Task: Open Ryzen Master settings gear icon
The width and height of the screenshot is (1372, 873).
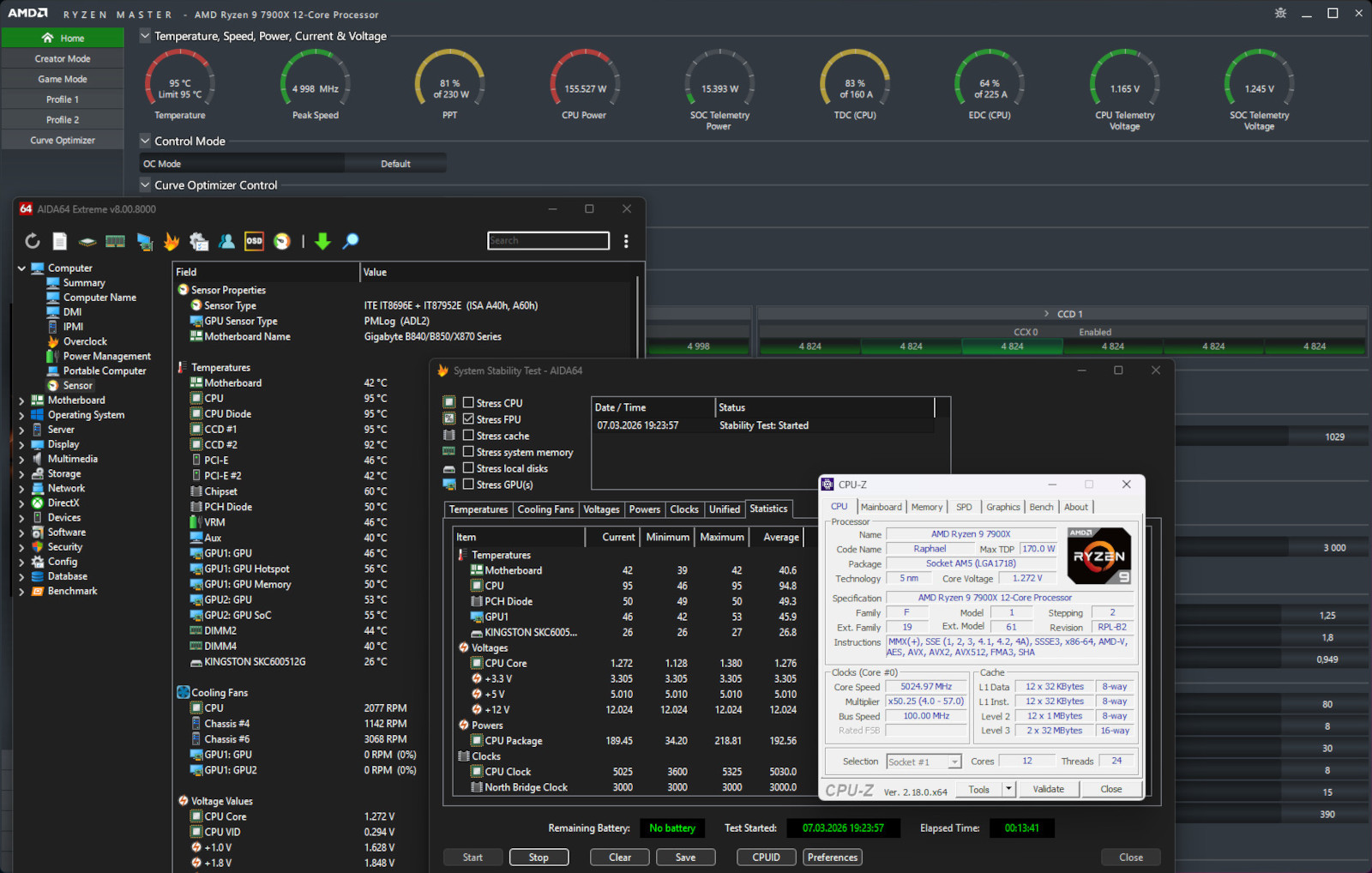Action: click(1280, 14)
